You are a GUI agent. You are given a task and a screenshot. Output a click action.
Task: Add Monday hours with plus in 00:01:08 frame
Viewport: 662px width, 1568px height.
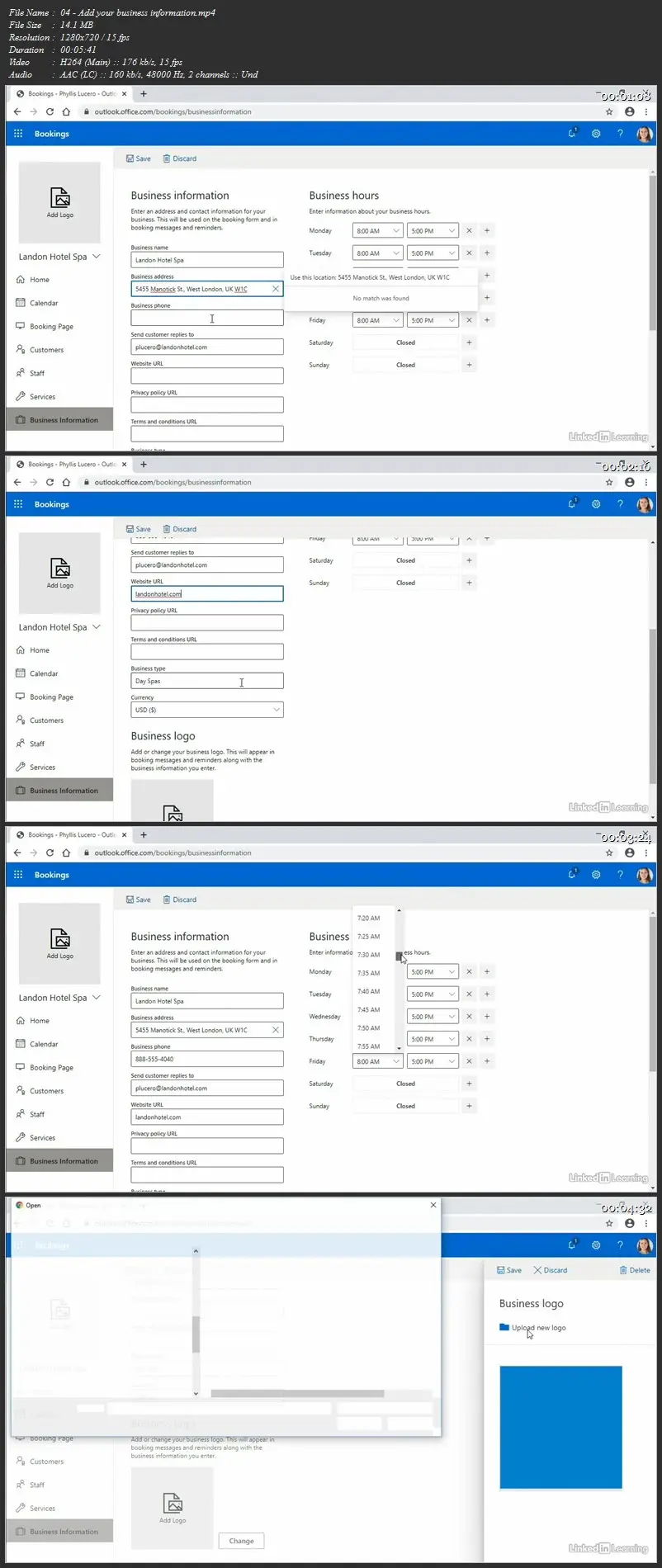[x=487, y=231]
